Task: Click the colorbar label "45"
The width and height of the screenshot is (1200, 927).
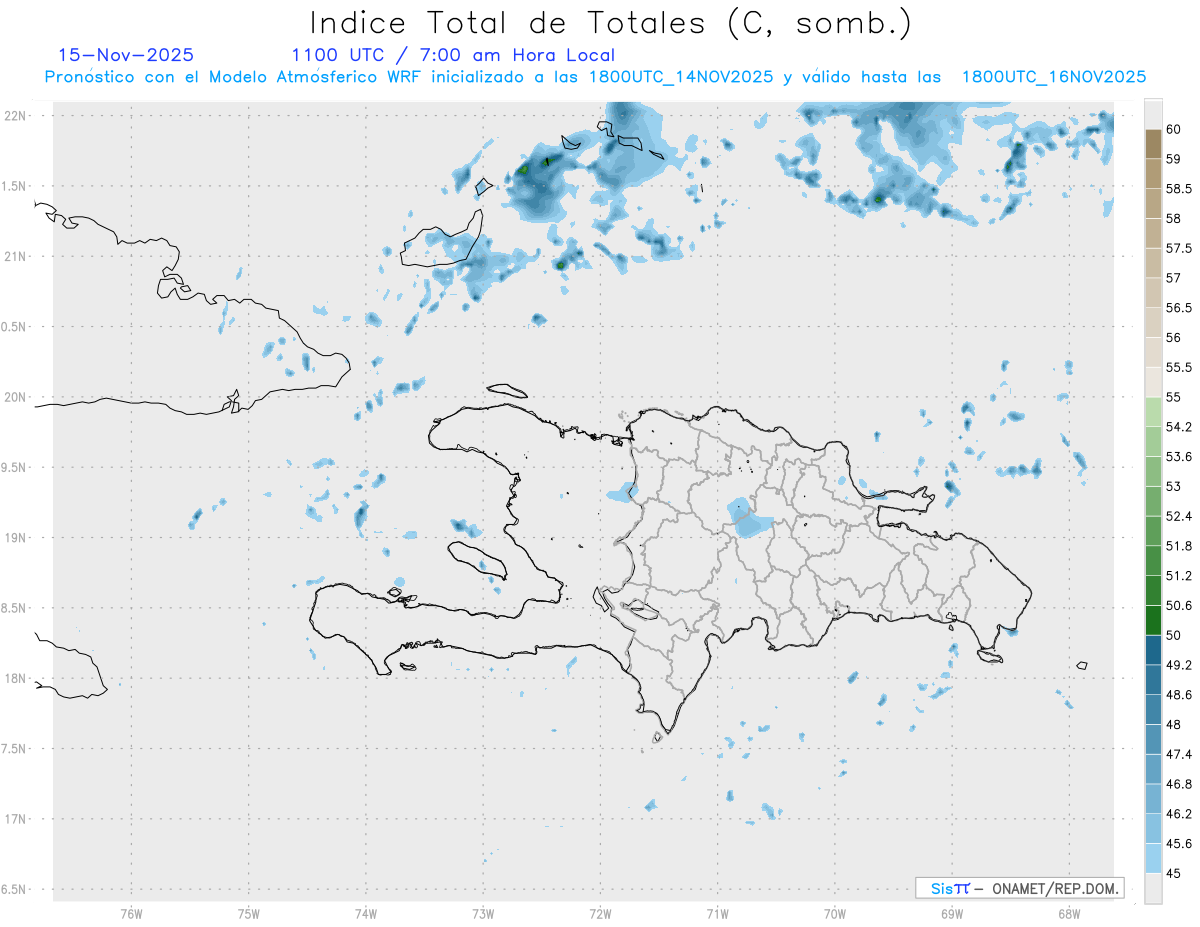Action: click(1173, 873)
